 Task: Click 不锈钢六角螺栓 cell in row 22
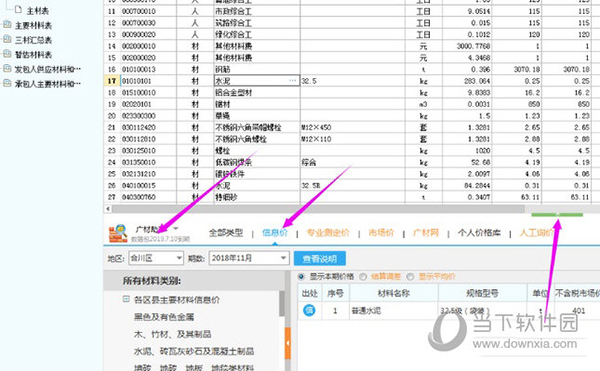coord(257,139)
